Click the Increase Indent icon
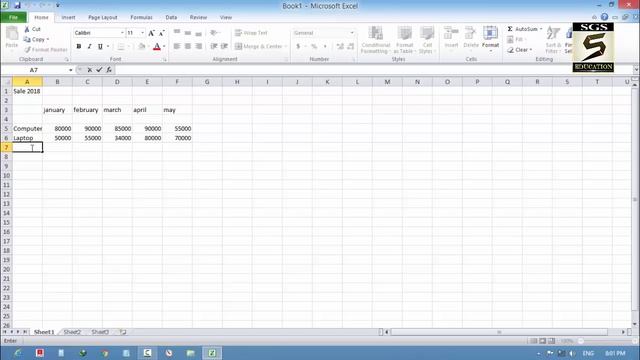This screenshot has width=640, height=360. click(224, 47)
